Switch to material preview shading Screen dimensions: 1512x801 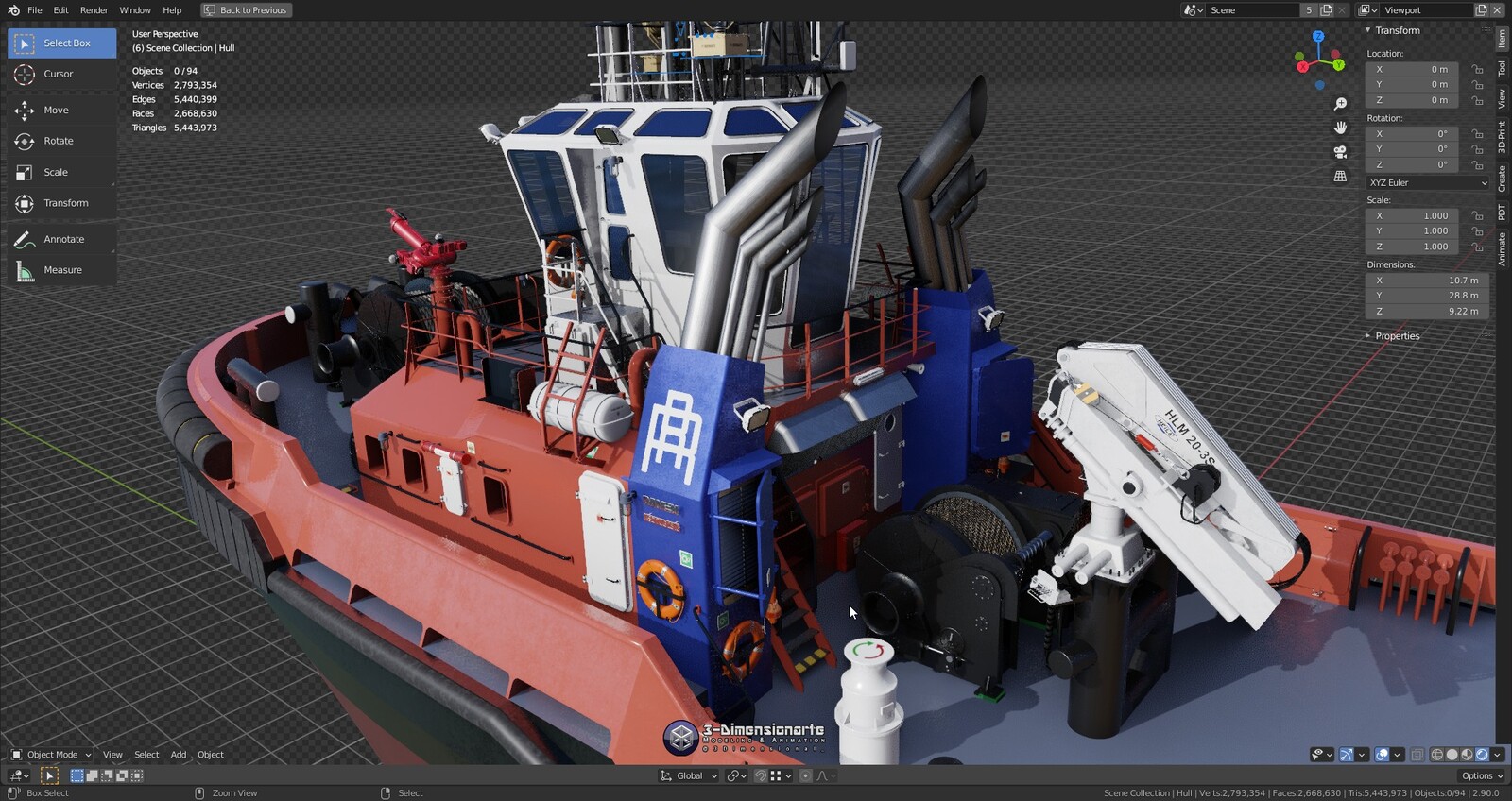point(1468,755)
